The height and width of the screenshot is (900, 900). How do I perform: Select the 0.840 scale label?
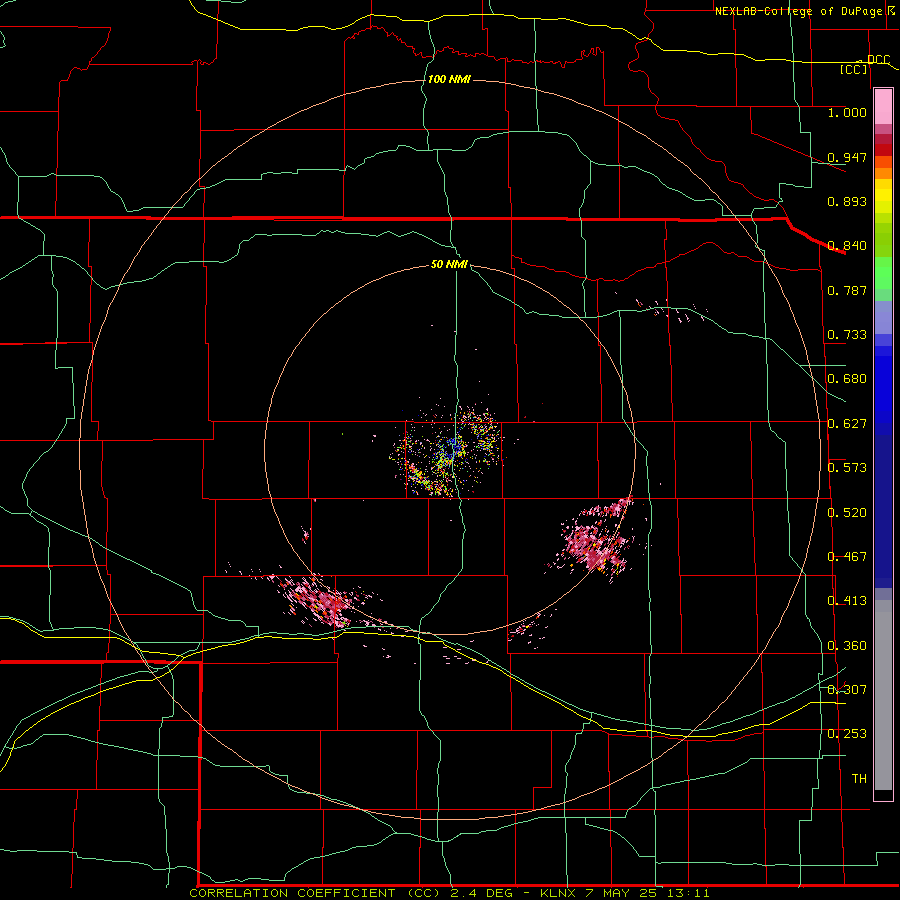tap(847, 246)
